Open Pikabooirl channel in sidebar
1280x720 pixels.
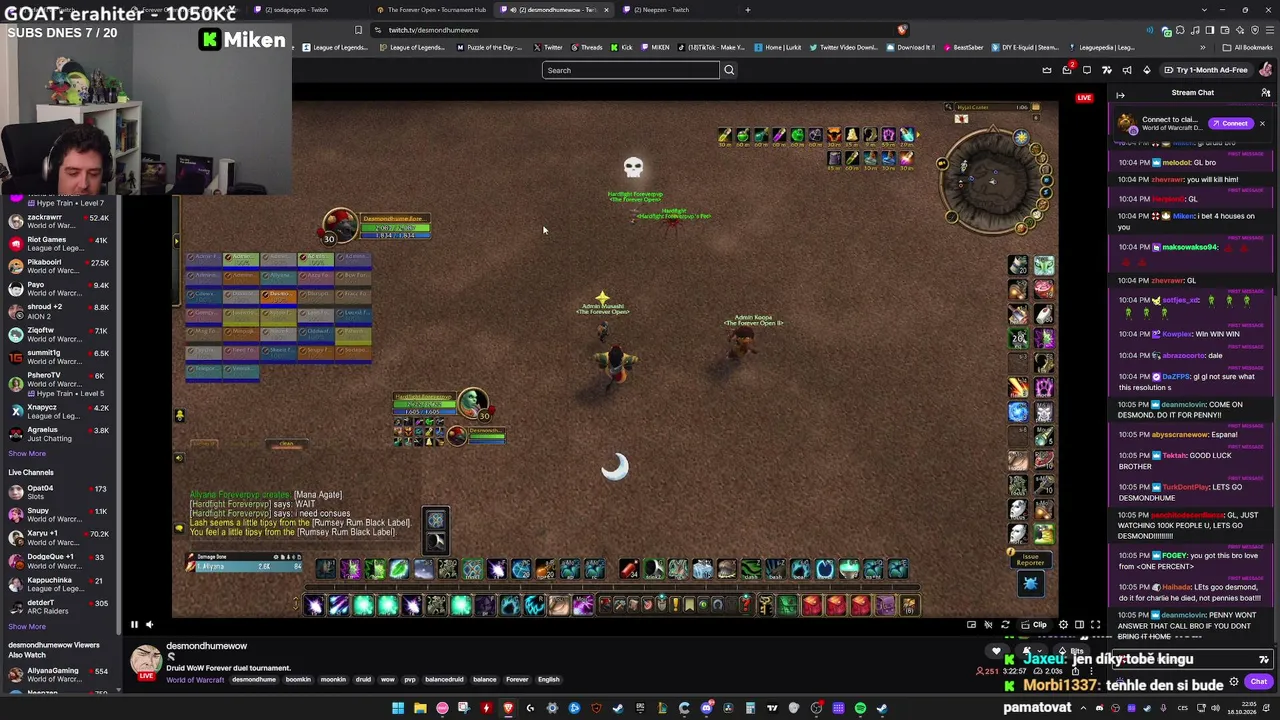coord(59,267)
